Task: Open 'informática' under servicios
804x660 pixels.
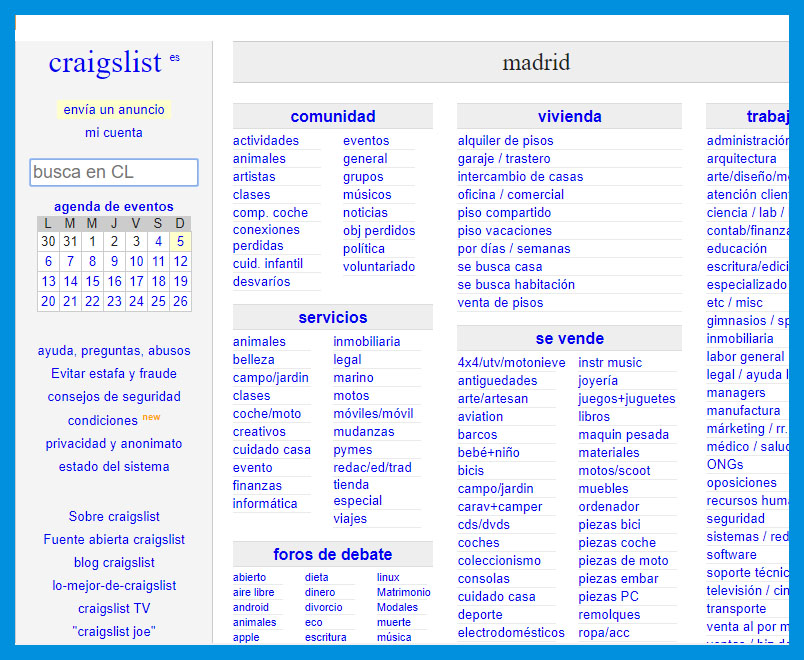Action: (x=265, y=503)
